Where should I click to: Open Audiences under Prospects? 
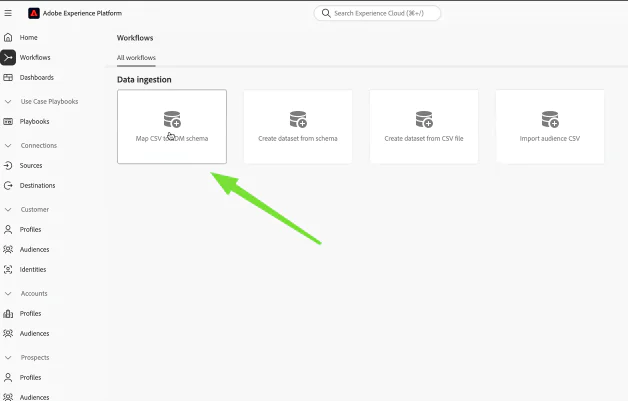[34, 397]
